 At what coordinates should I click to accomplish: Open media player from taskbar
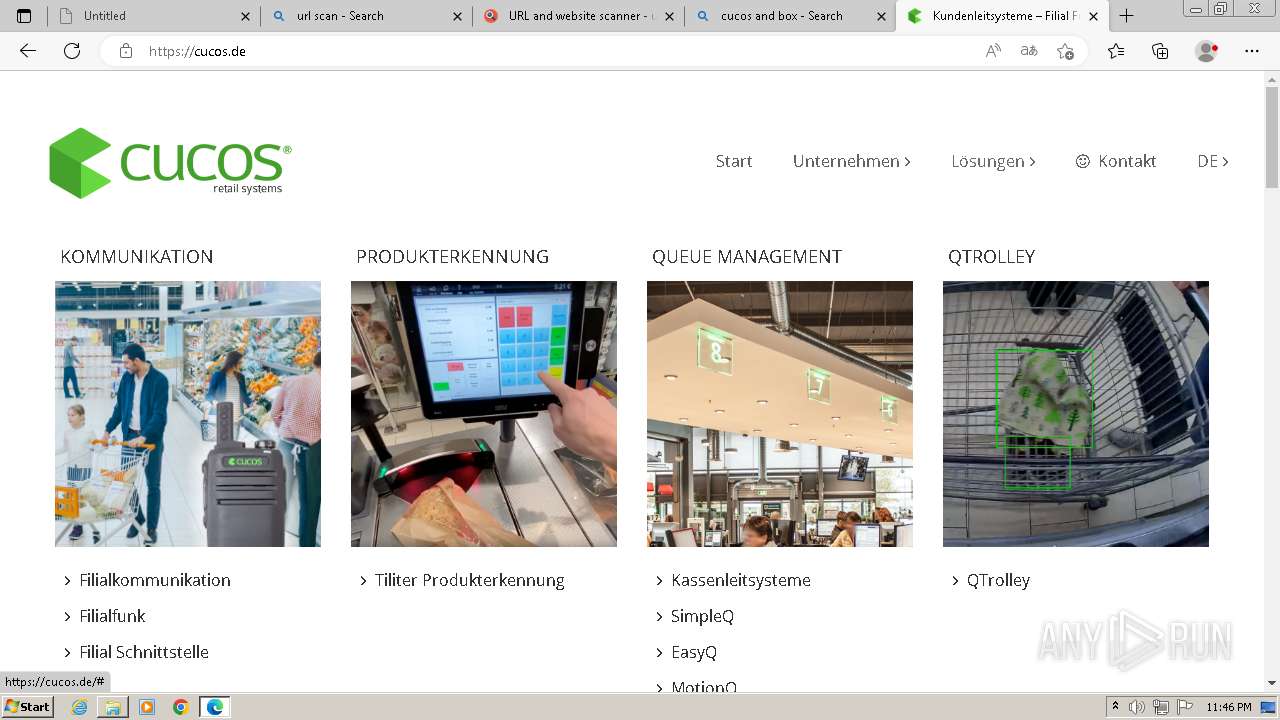pos(147,707)
